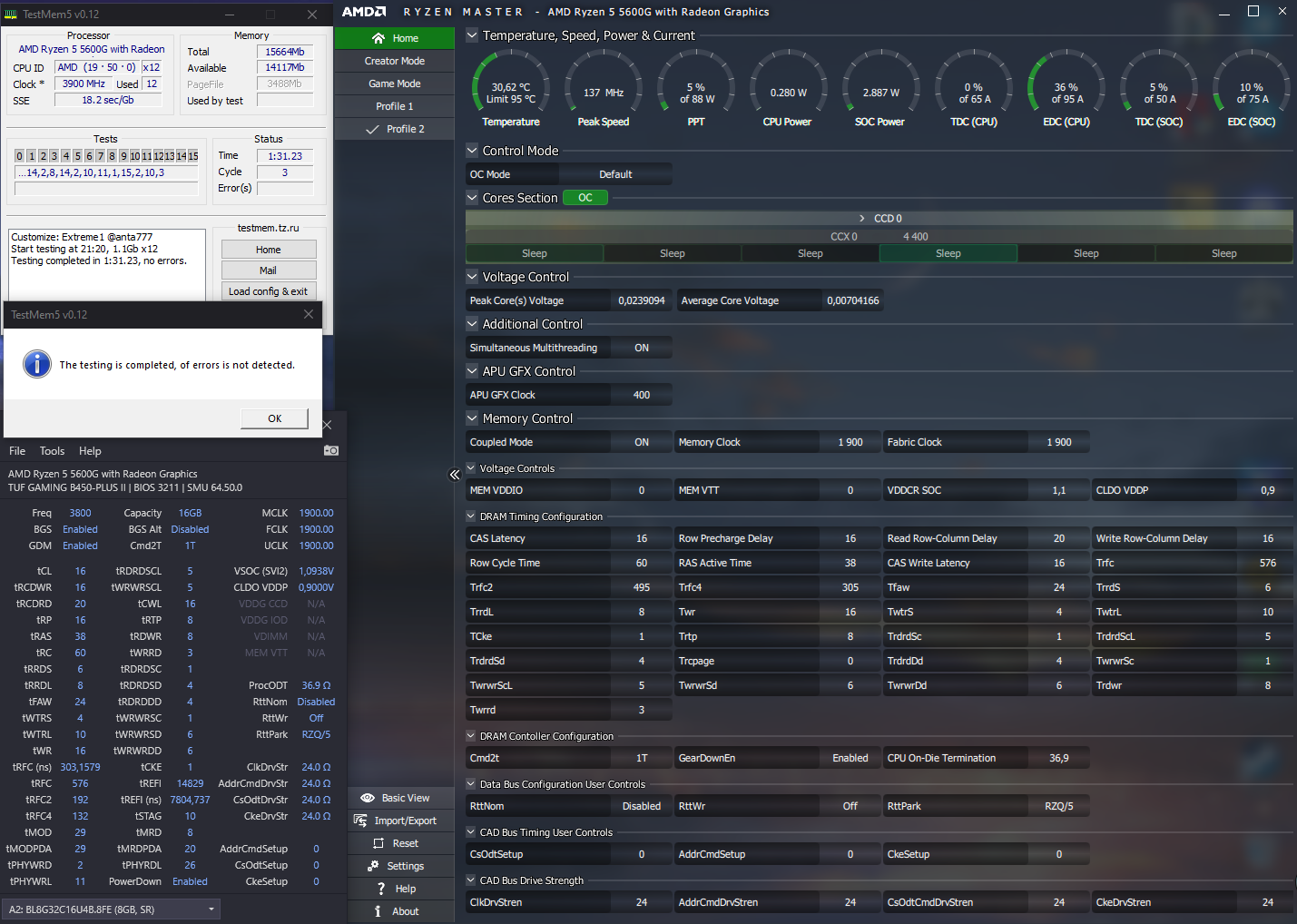Click Load config & exit button

pyautogui.click(x=269, y=291)
